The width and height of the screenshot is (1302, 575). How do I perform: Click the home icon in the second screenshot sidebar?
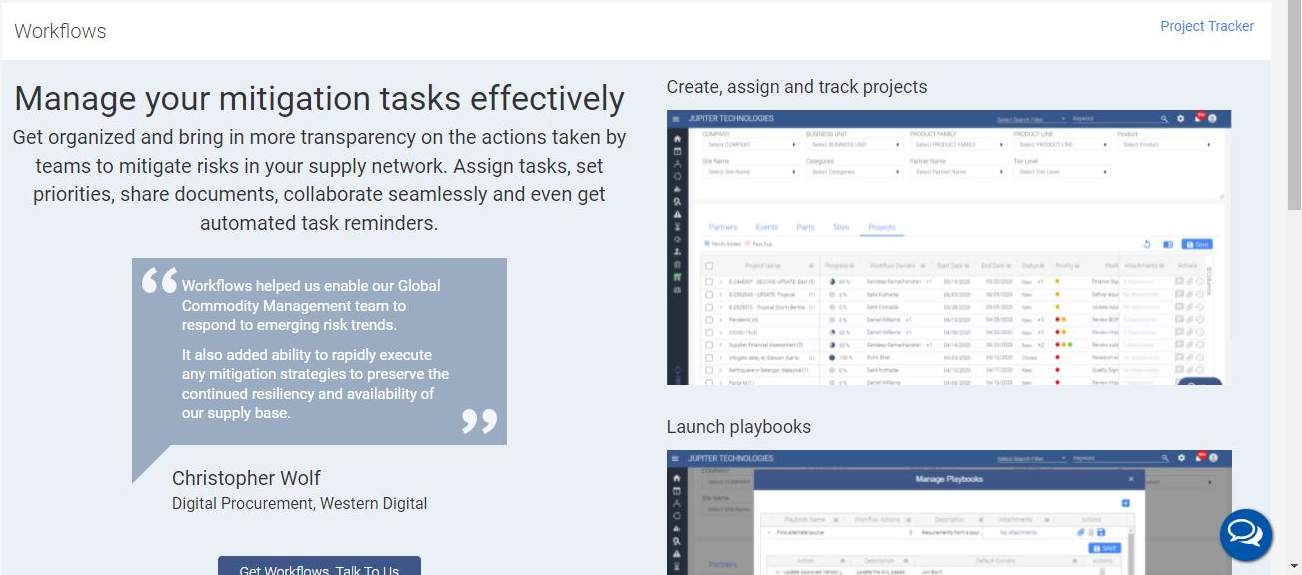pyautogui.click(x=677, y=478)
